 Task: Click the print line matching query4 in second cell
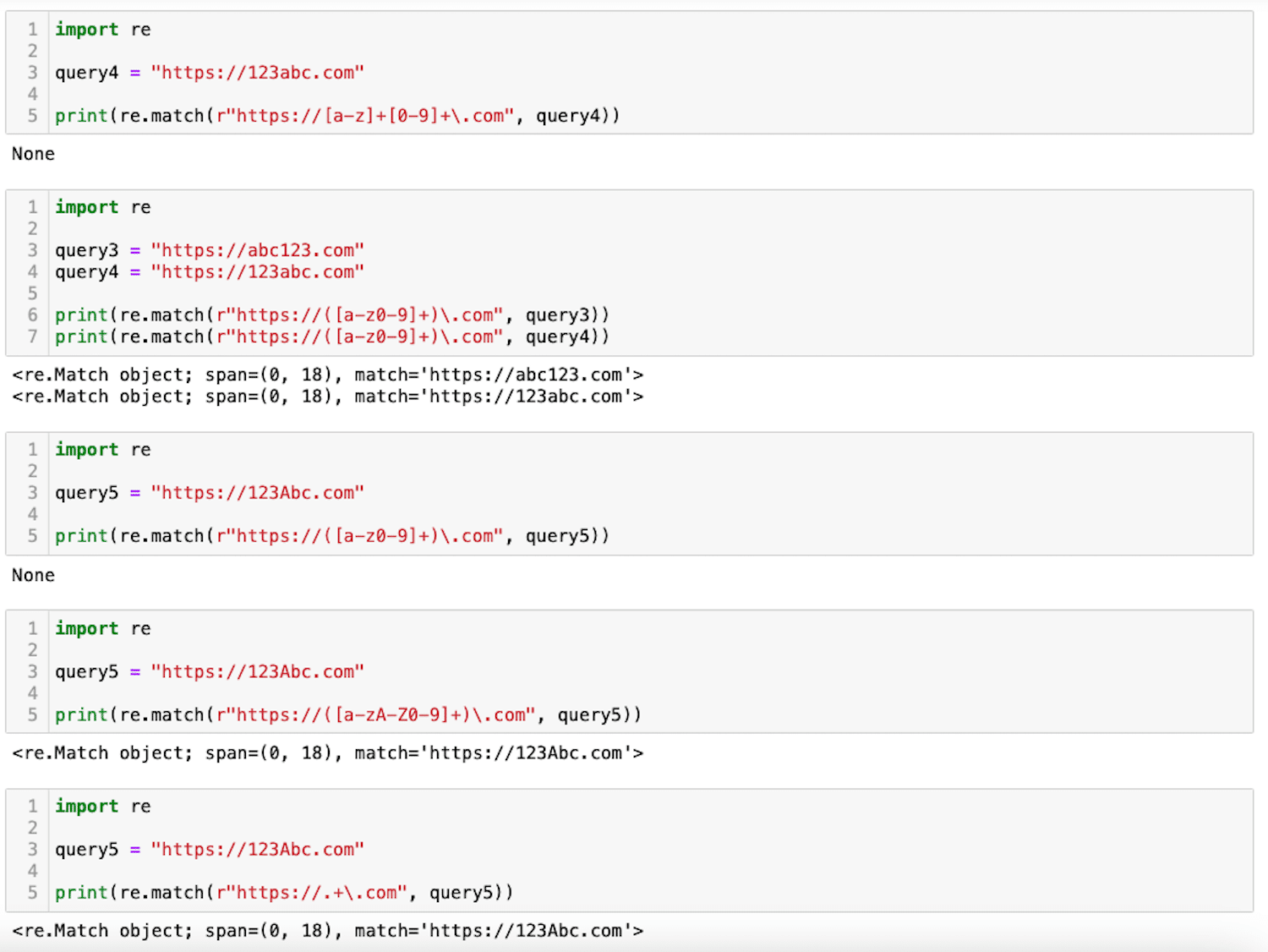332,337
